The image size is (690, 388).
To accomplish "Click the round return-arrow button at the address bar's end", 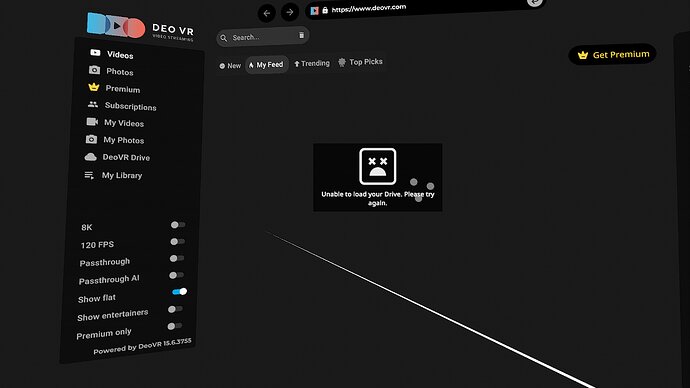I will pyautogui.click(x=535, y=2).
